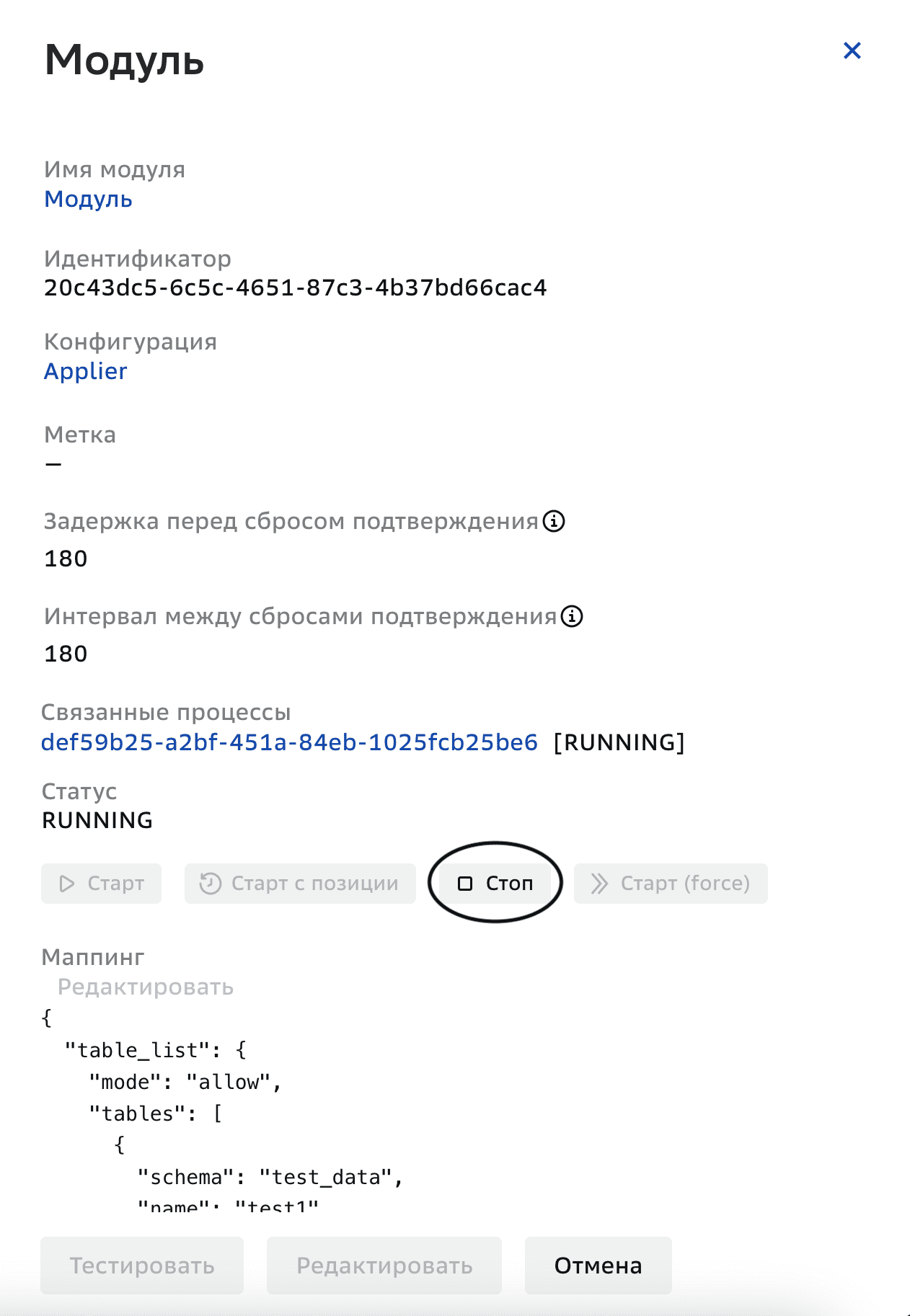Open the Applier configuration link
Image resolution: width=910 pixels, height=1316 pixels.
point(85,371)
